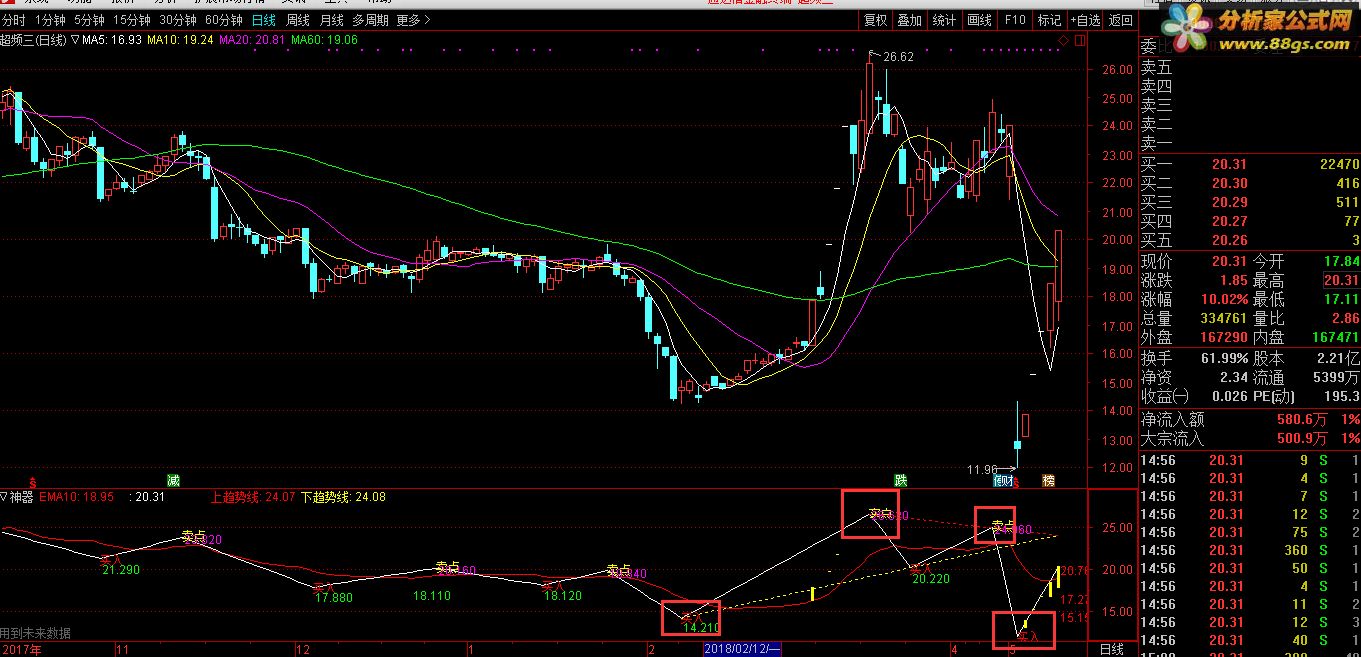The height and width of the screenshot is (657, 1361).
Task: Select the 60分钟 period tab
Action: 224,20
